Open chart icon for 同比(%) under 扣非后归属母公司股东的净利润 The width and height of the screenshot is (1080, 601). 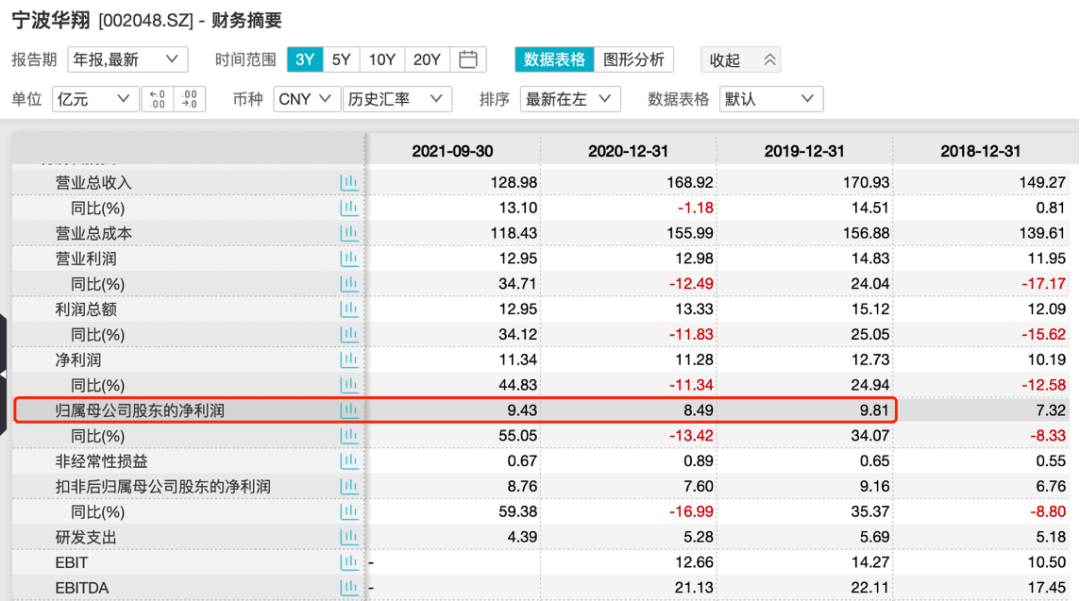(349, 512)
